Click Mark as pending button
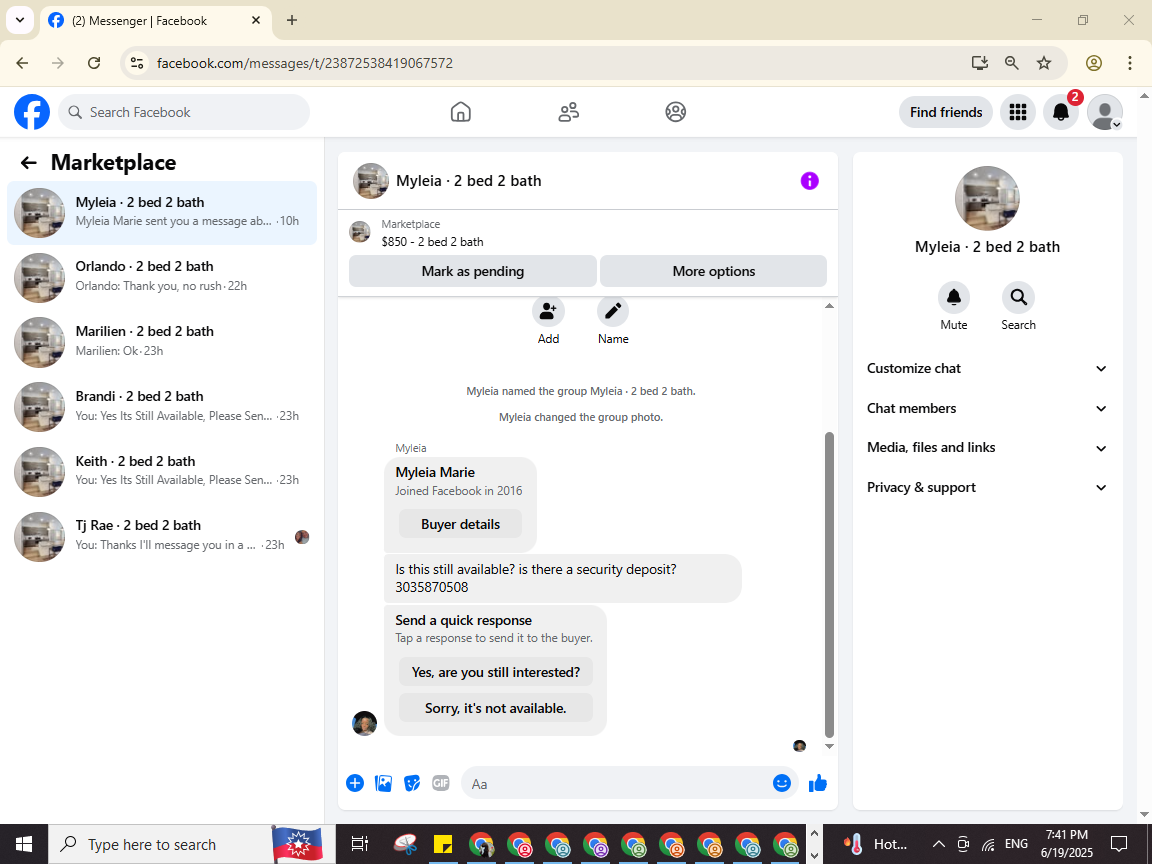The width and height of the screenshot is (1152, 864). [472, 271]
